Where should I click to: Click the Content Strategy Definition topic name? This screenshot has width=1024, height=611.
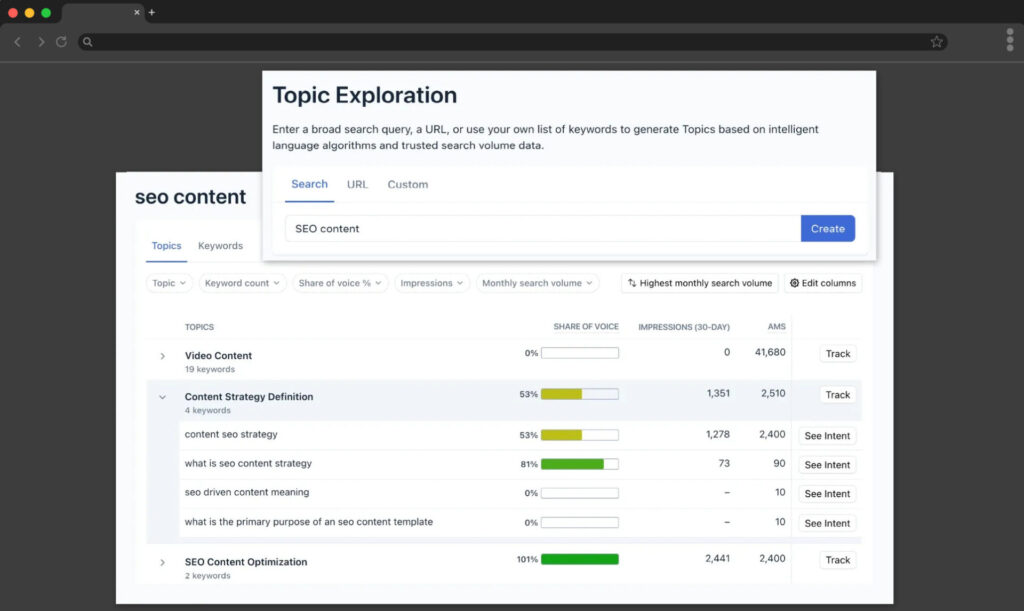249,397
